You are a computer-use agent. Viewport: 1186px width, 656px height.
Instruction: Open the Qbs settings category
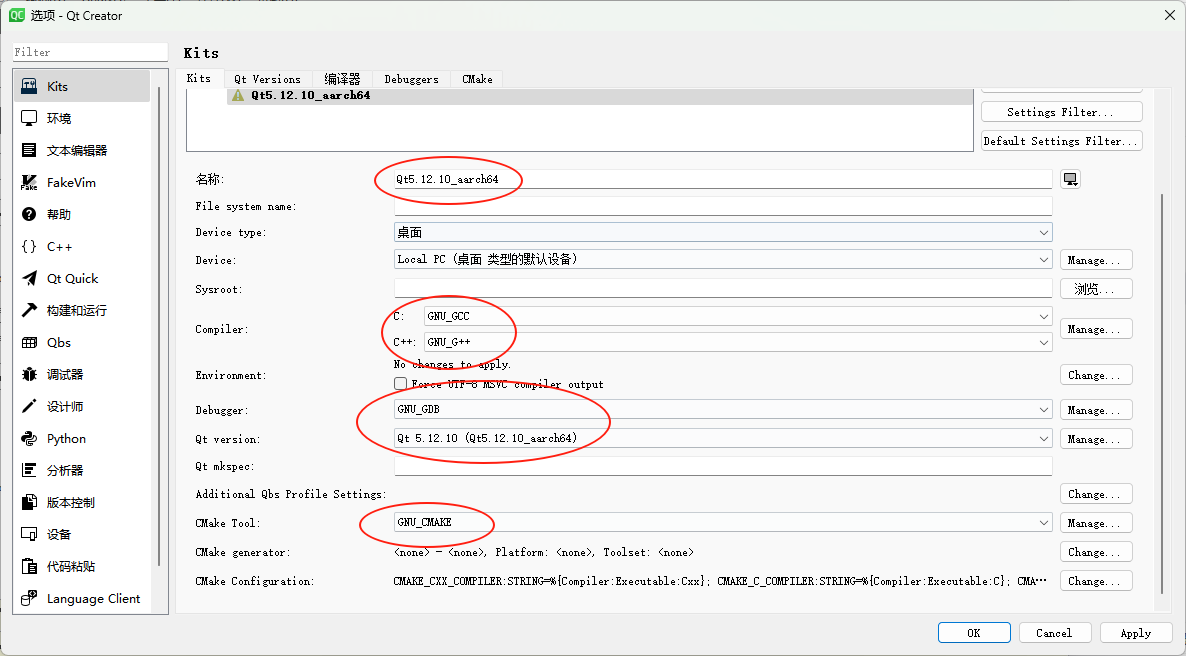[82, 343]
